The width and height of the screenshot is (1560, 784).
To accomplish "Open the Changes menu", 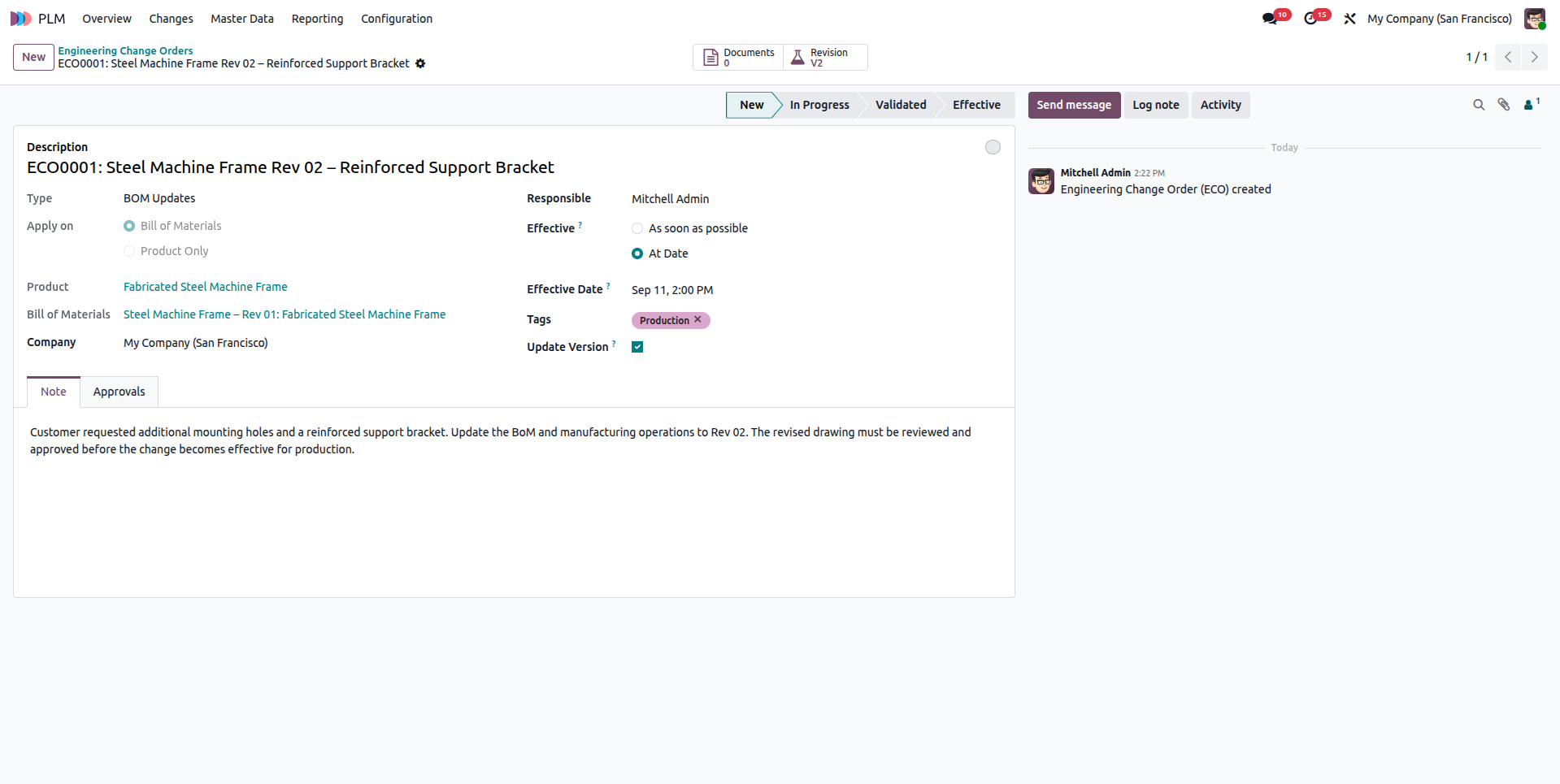I will click(x=171, y=19).
